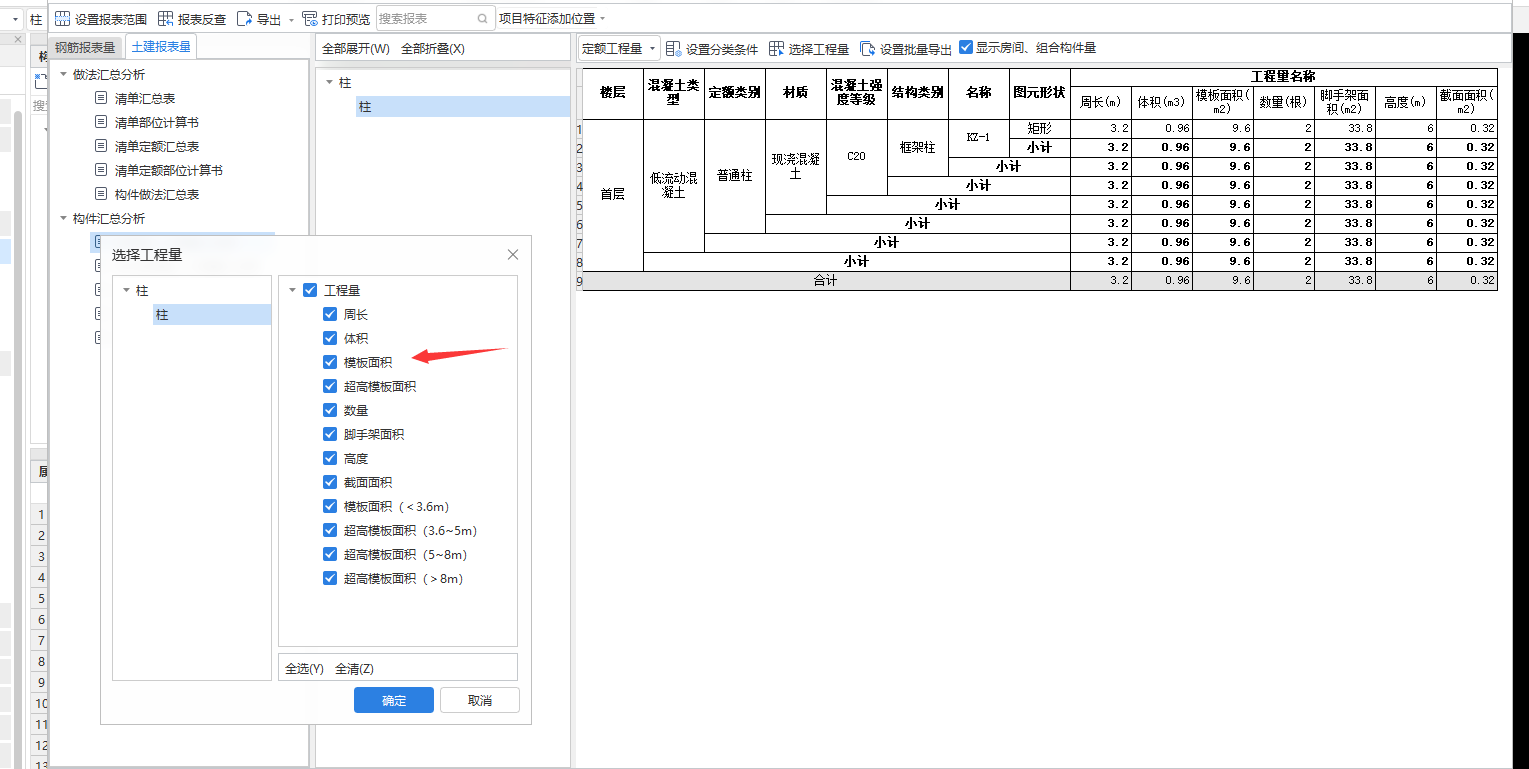Click report icon beside 清单汇总表
This screenshot has height=769, width=1529.
pos(100,98)
